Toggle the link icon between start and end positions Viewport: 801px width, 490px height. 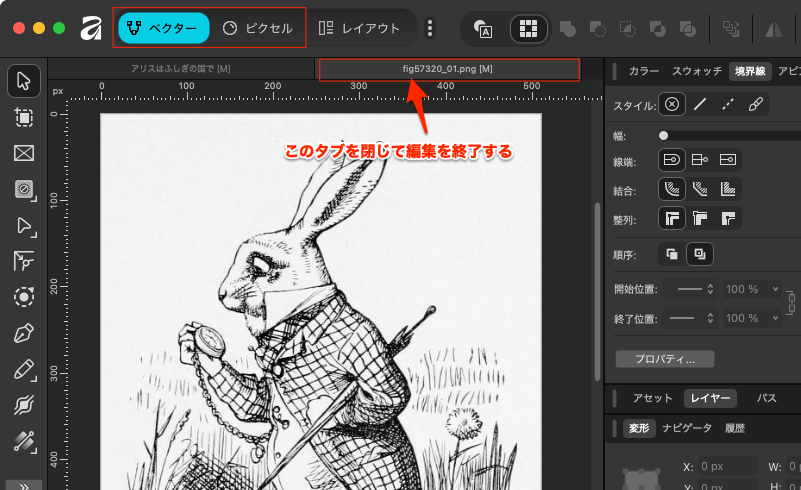792,303
